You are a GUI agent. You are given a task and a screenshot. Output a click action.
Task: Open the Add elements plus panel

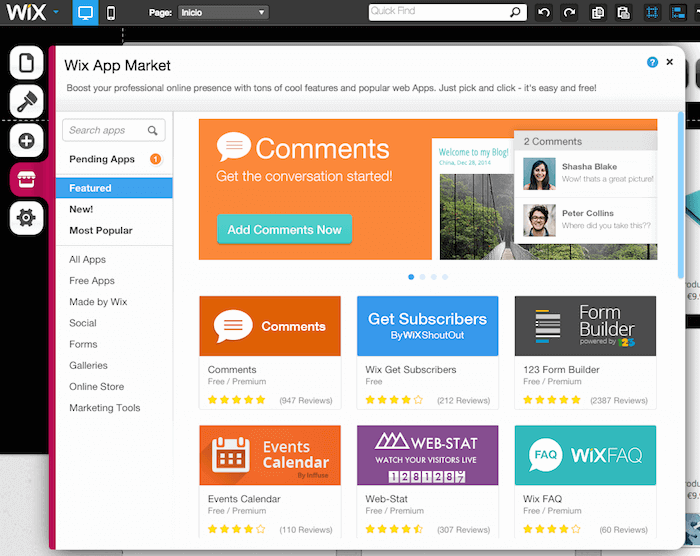(26, 141)
